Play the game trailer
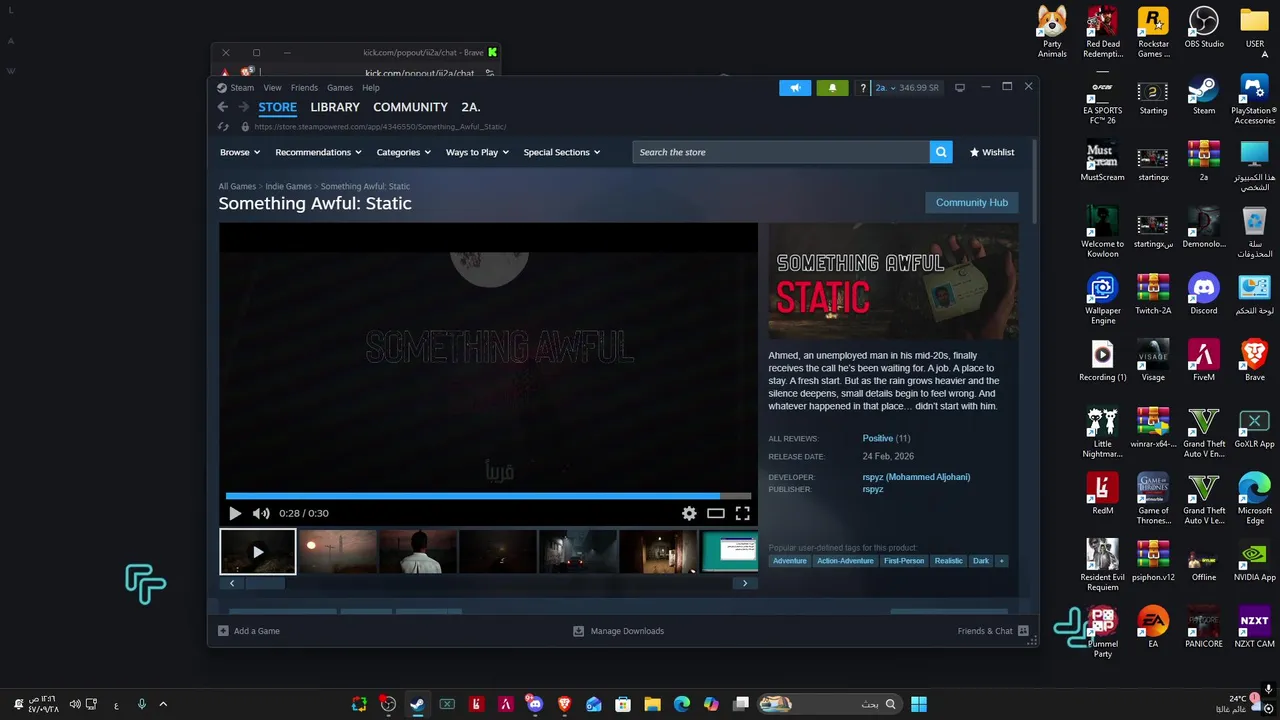This screenshot has height=720, width=1280. [x=235, y=513]
